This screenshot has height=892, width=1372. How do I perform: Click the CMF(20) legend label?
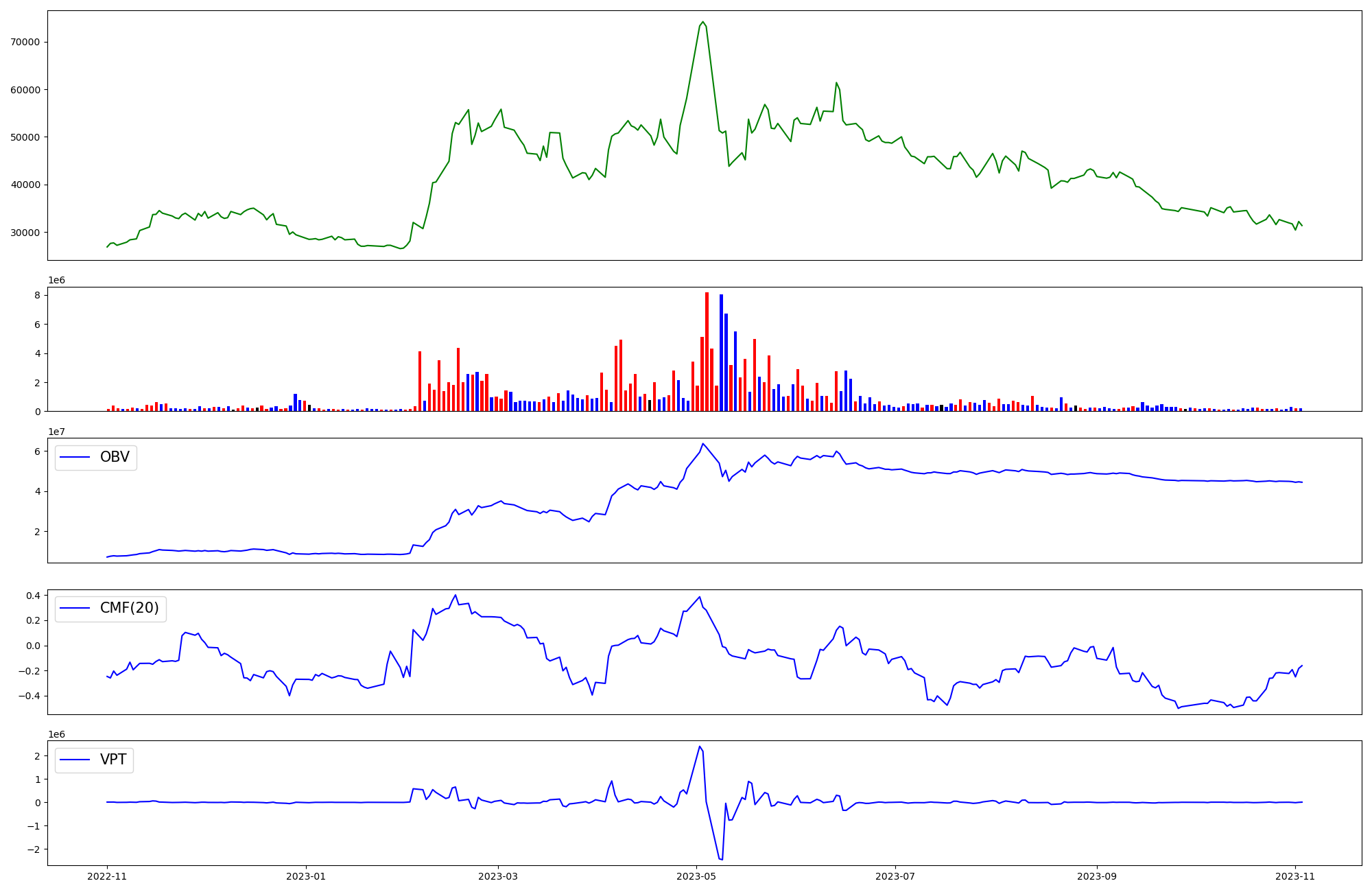coord(129,609)
